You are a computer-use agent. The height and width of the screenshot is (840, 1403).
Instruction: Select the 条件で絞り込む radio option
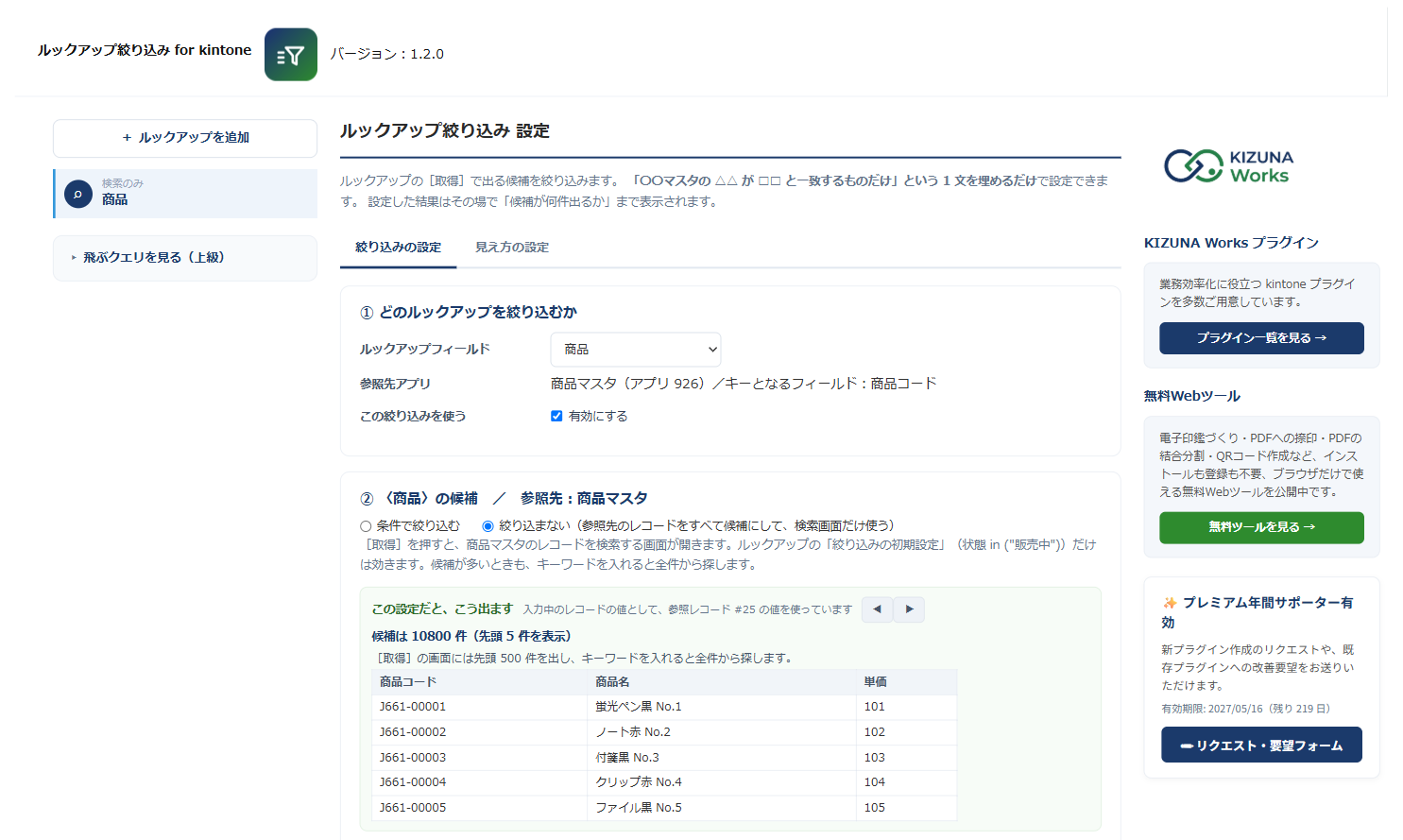pos(366,526)
